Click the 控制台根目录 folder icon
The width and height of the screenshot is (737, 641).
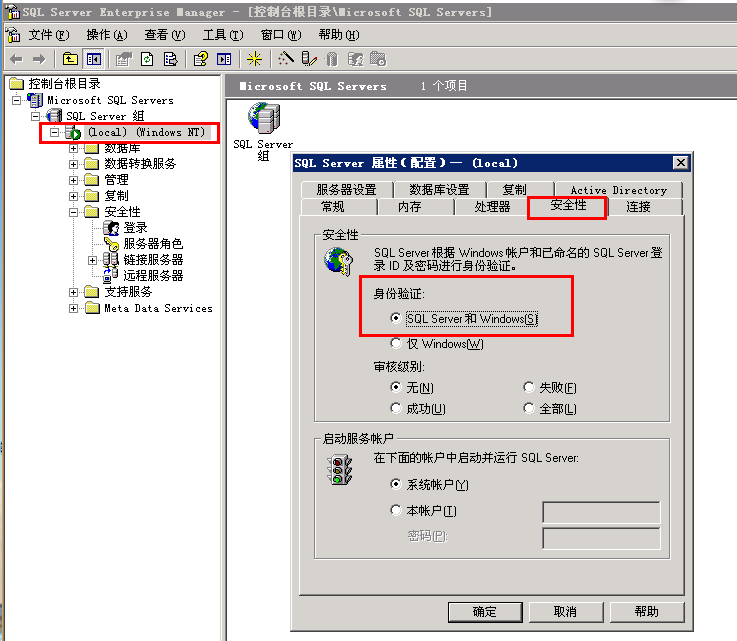point(16,84)
